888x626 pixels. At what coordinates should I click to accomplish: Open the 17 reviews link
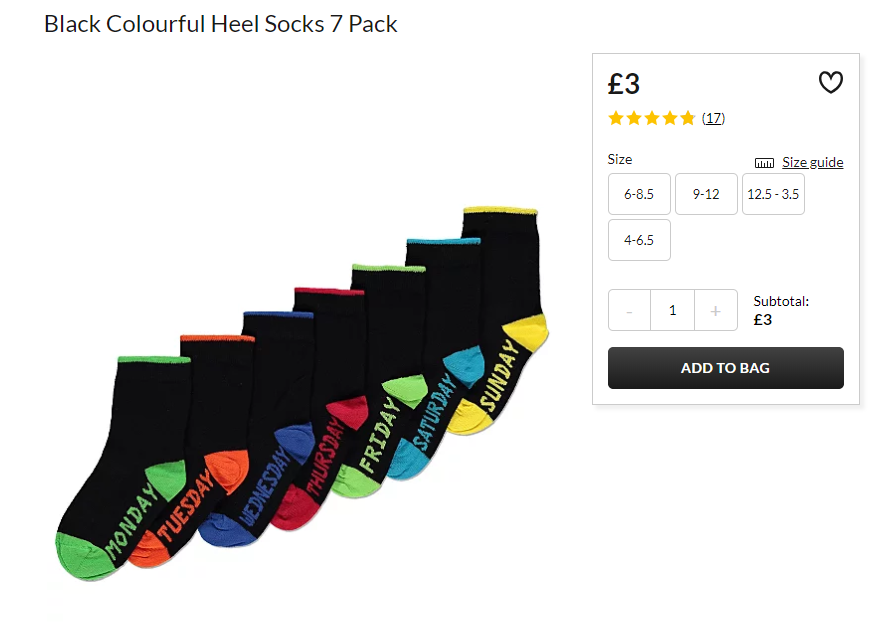(x=713, y=118)
